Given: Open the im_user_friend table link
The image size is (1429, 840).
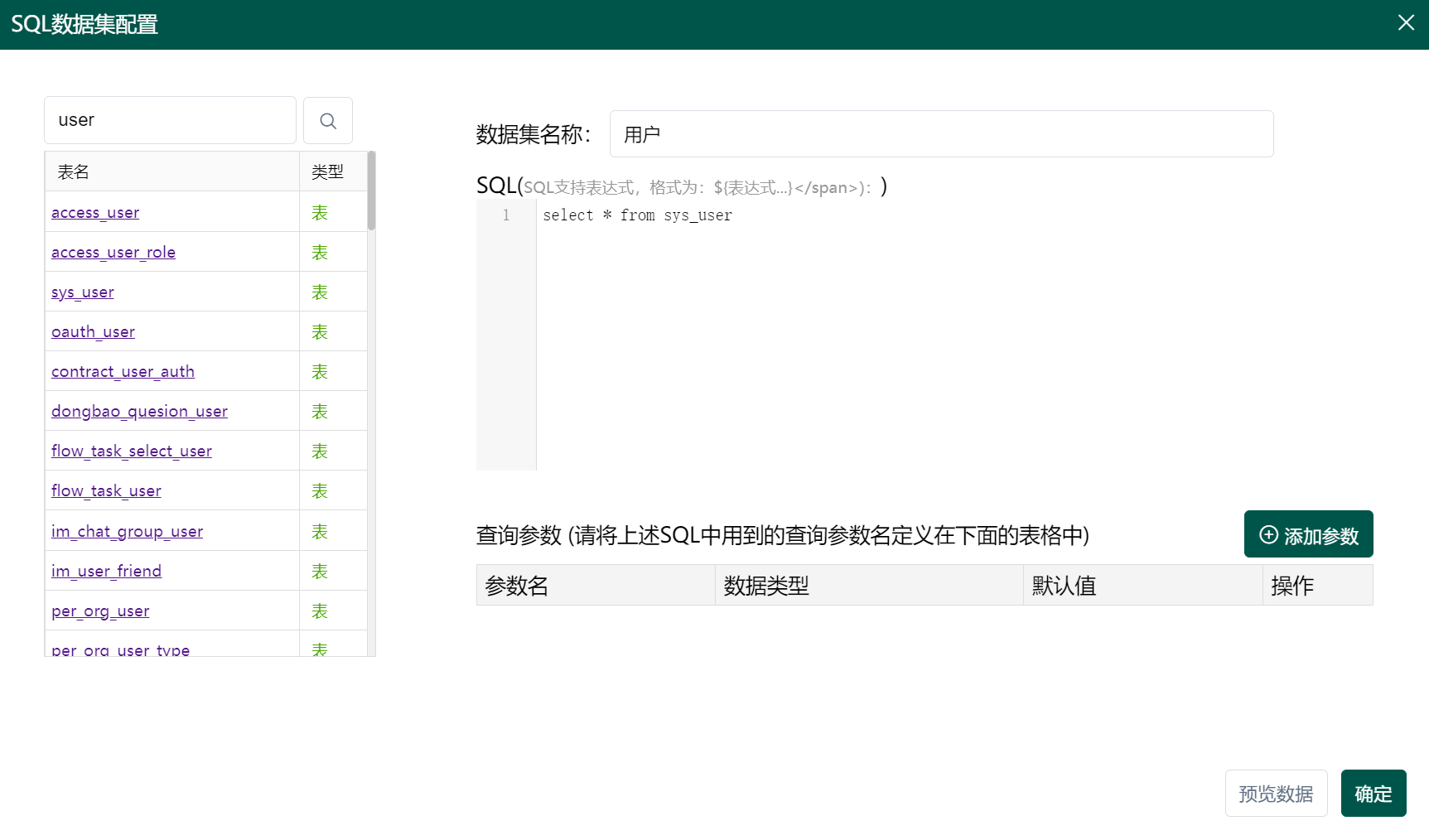Looking at the screenshot, I should (x=106, y=571).
